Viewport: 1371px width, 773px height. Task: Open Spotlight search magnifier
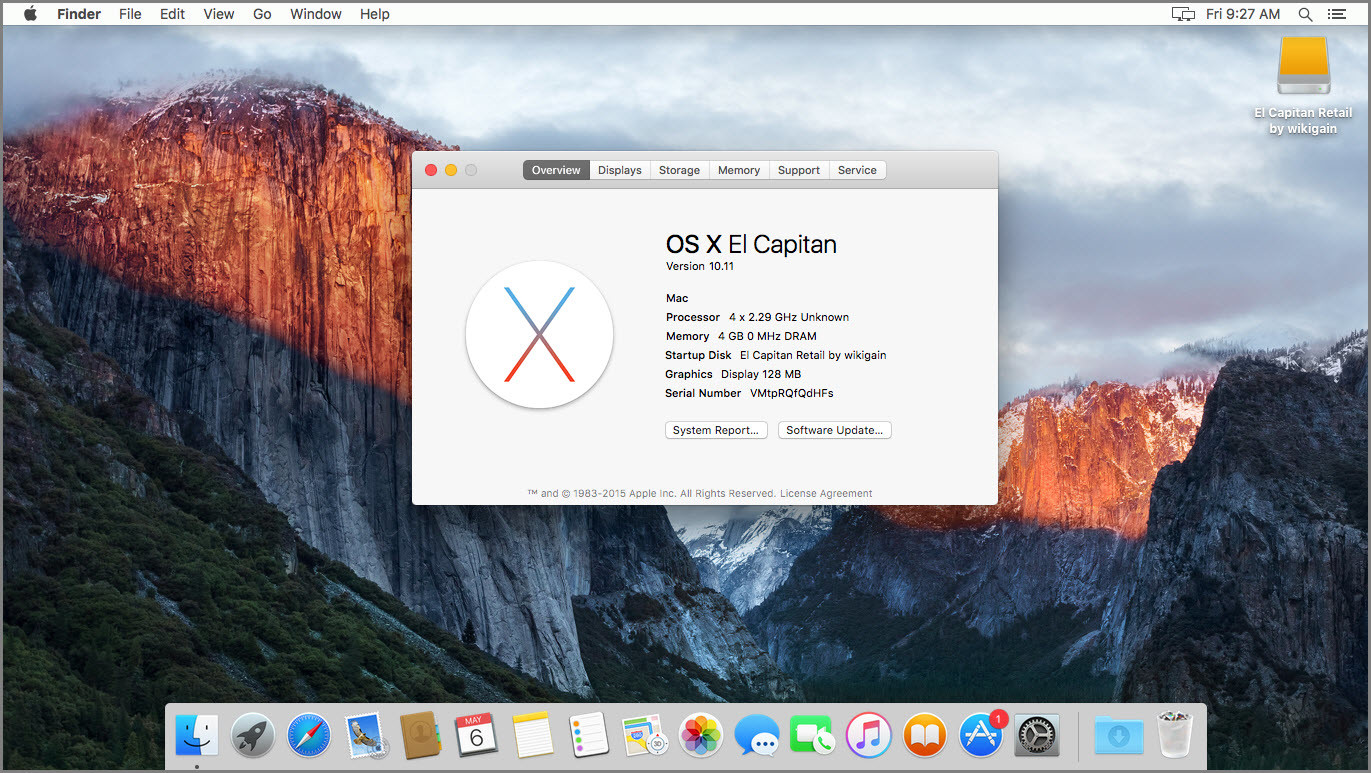tap(1305, 14)
